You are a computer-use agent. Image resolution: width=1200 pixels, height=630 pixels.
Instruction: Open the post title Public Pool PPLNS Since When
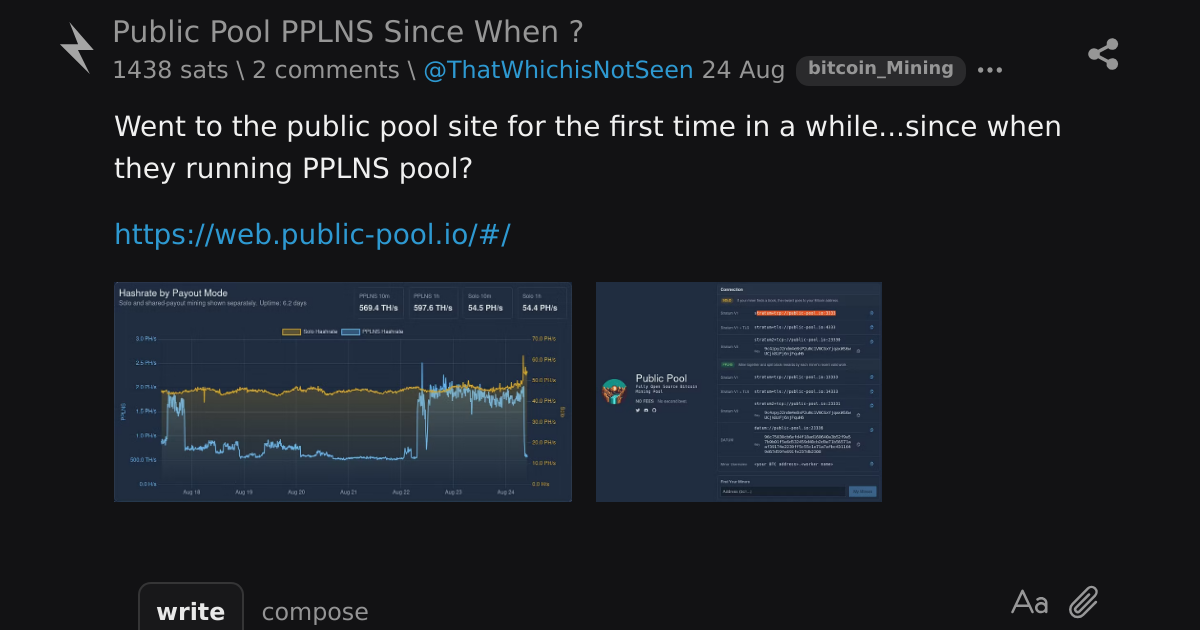(x=347, y=32)
